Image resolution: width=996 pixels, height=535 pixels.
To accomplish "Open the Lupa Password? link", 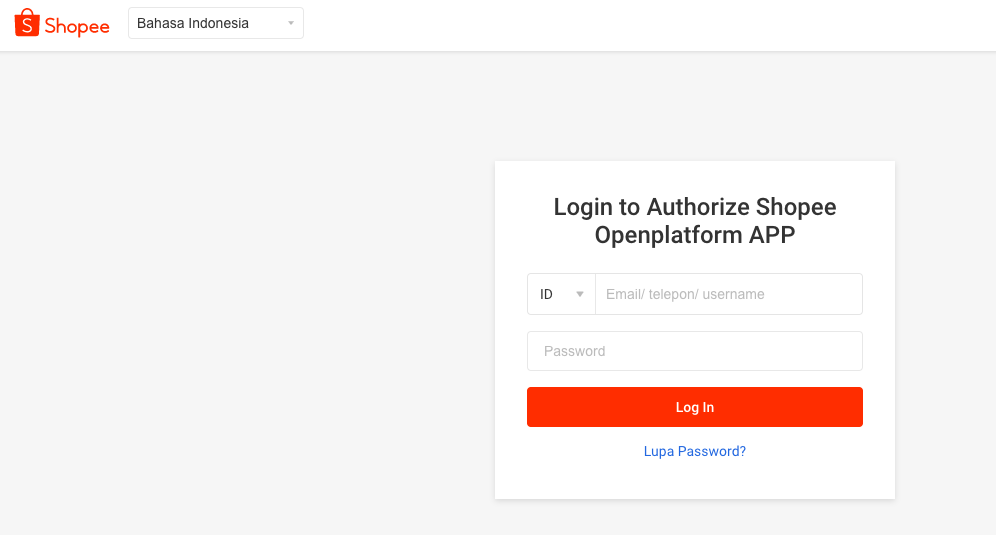I will (x=695, y=451).
